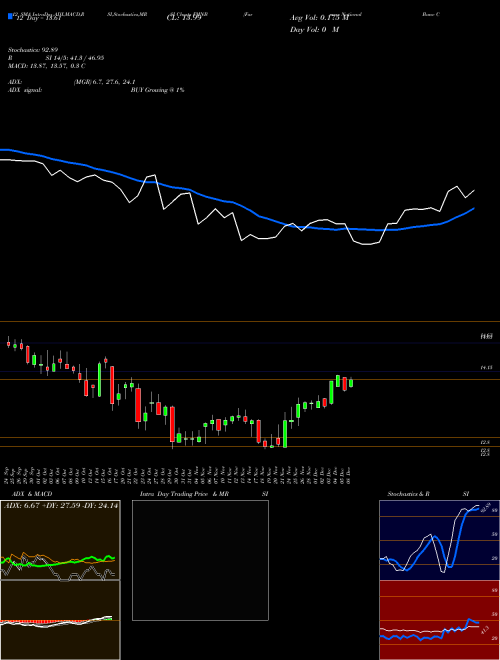Click the 12.8 price axis label
Screen dimensions: 500x660
tap(485, 442)
